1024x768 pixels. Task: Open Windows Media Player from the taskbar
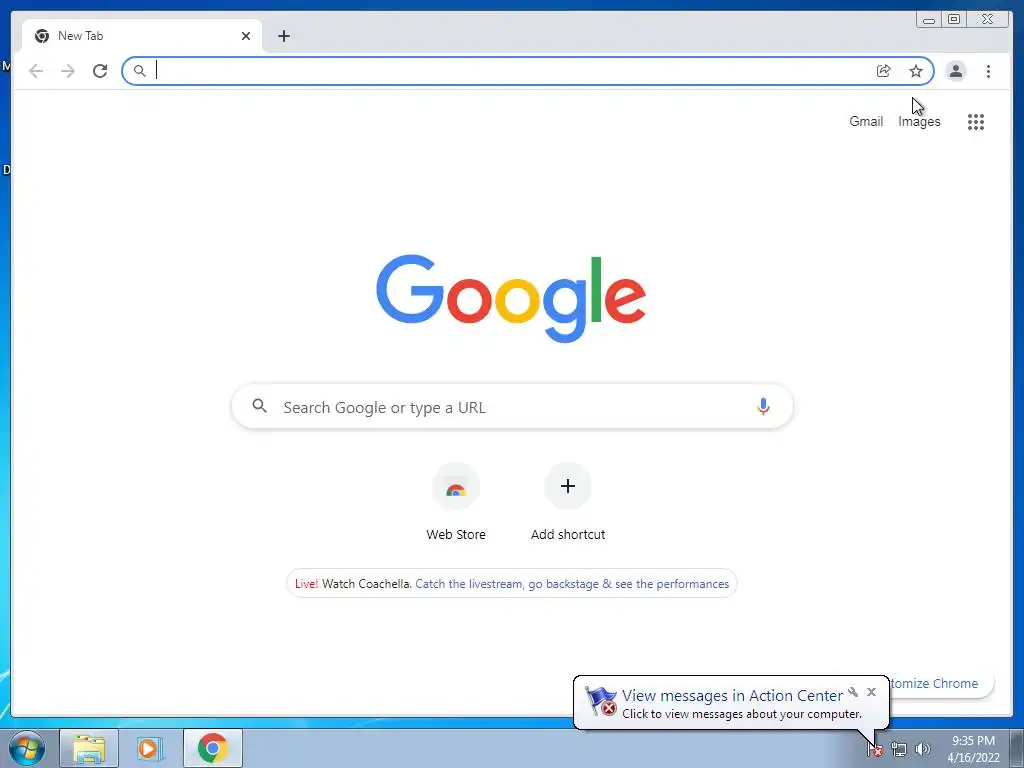click(x=149, y=748)
